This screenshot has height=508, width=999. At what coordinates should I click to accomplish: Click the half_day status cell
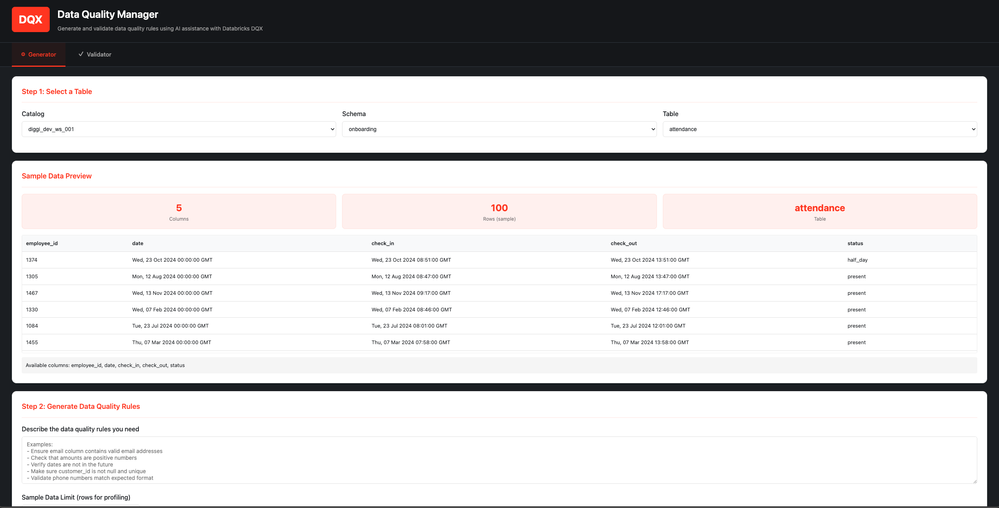[857, 260]
